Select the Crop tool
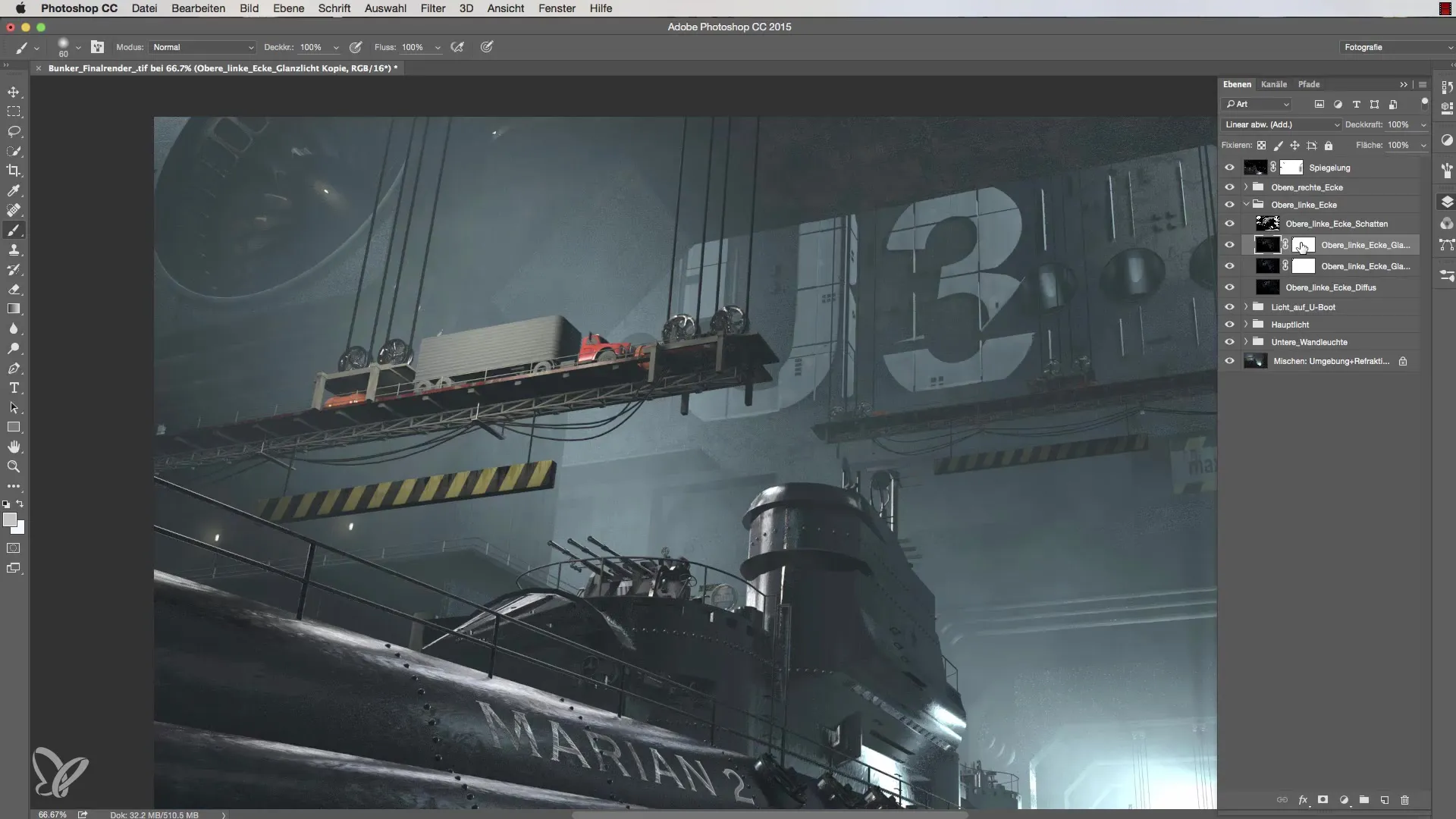The width and height of the screenshot is (1456, 819). [x=14, y=171]
